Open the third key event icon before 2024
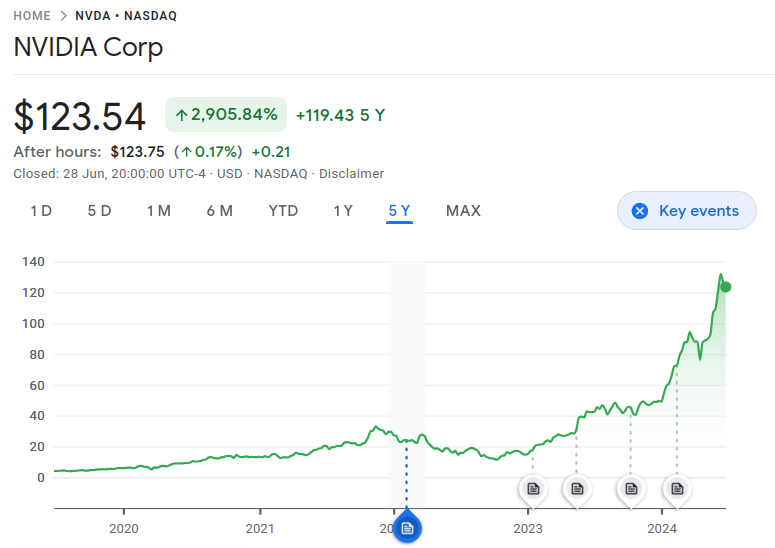Screen dimensions: 775x548 [x=631, y=489]
